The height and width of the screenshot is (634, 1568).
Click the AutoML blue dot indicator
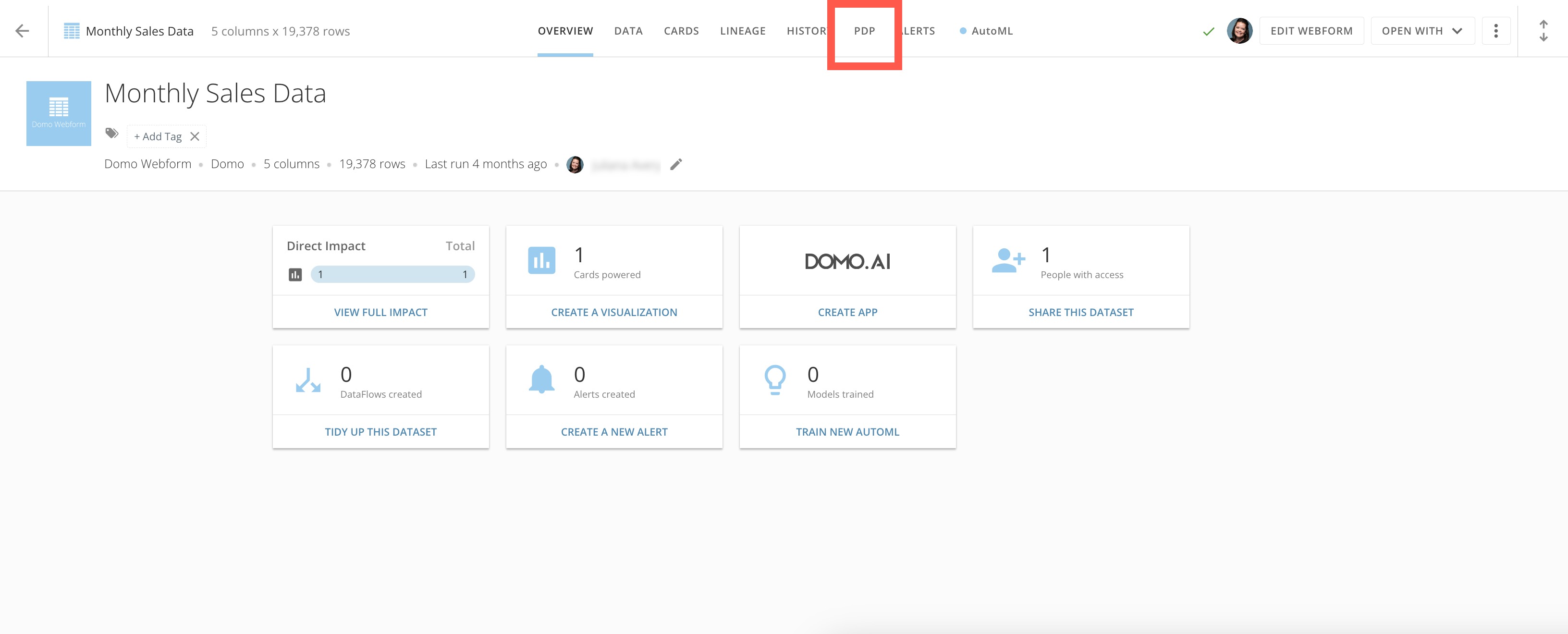click(x=963, y=30)
